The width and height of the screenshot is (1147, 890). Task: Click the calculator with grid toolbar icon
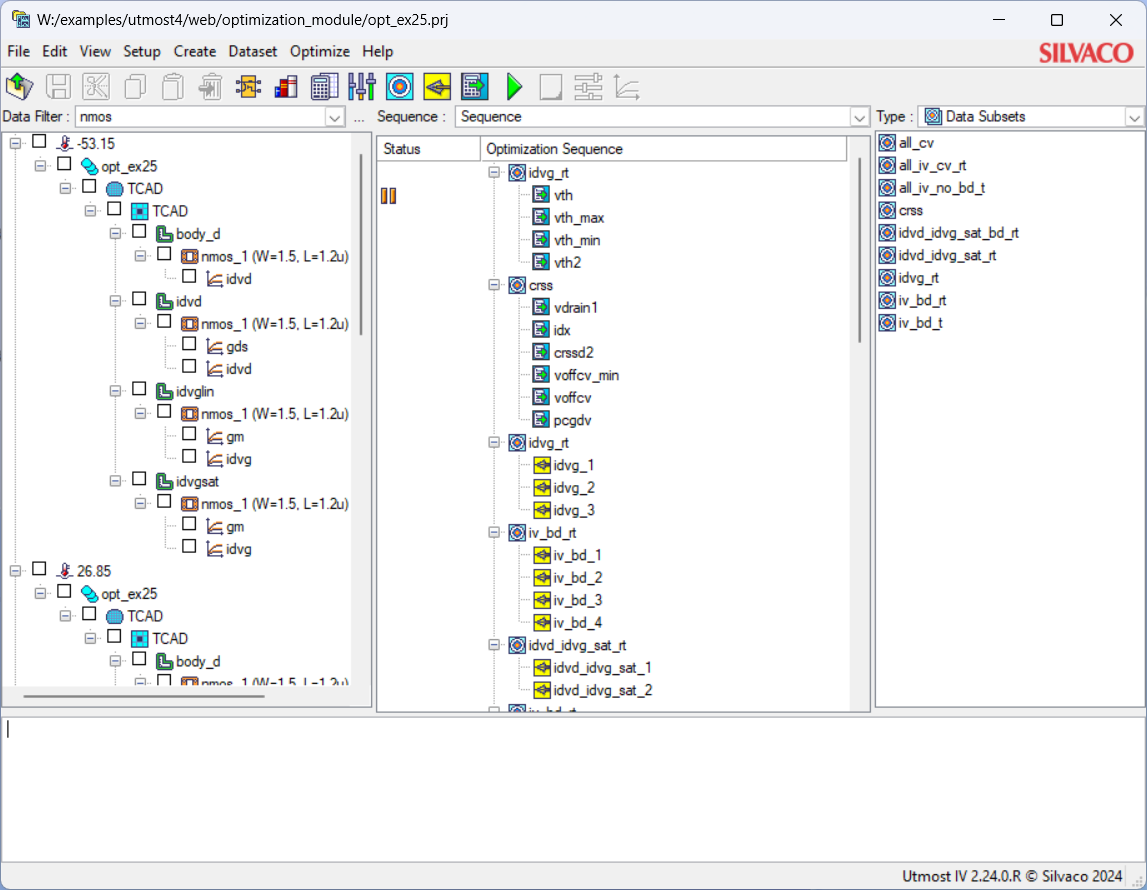(324, 86)
